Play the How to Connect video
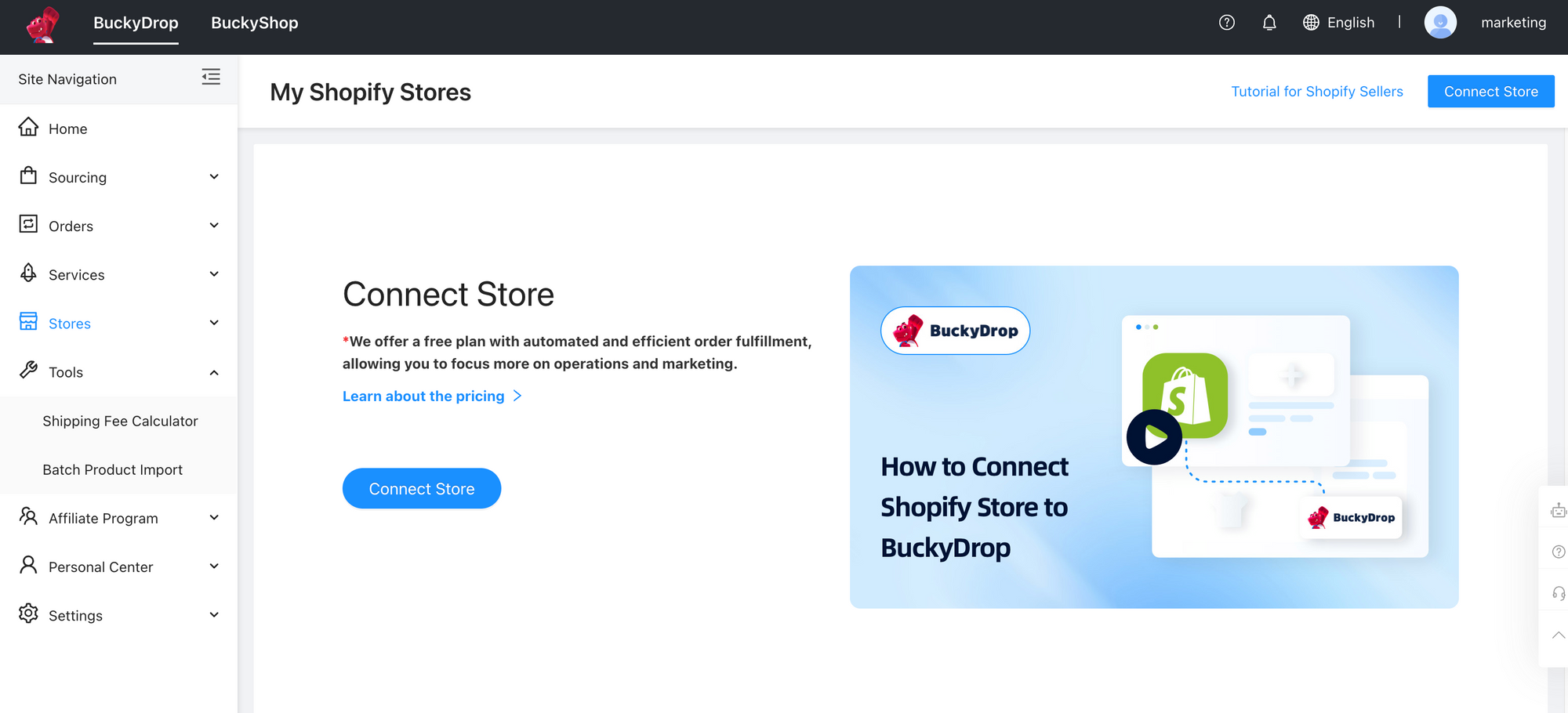Viewport: 1568px width, 713px height. pos(1155,437)
